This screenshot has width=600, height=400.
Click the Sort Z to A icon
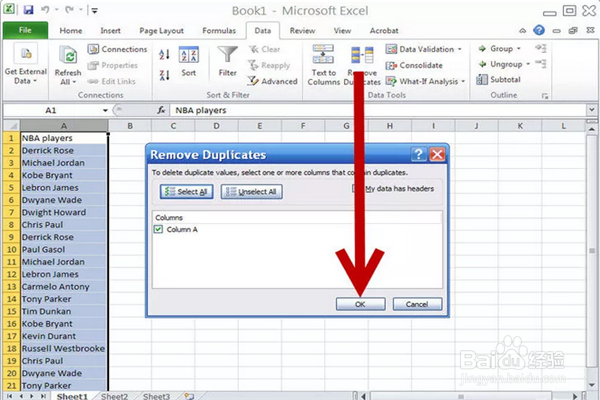(x=164, y=75)
